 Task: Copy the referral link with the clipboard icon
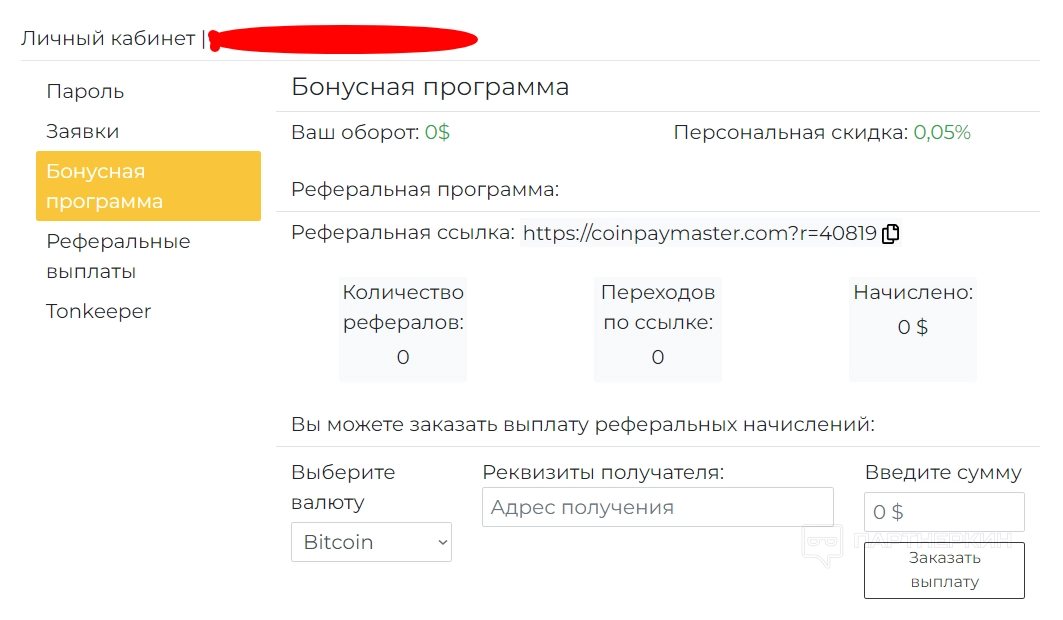(891, 234)
